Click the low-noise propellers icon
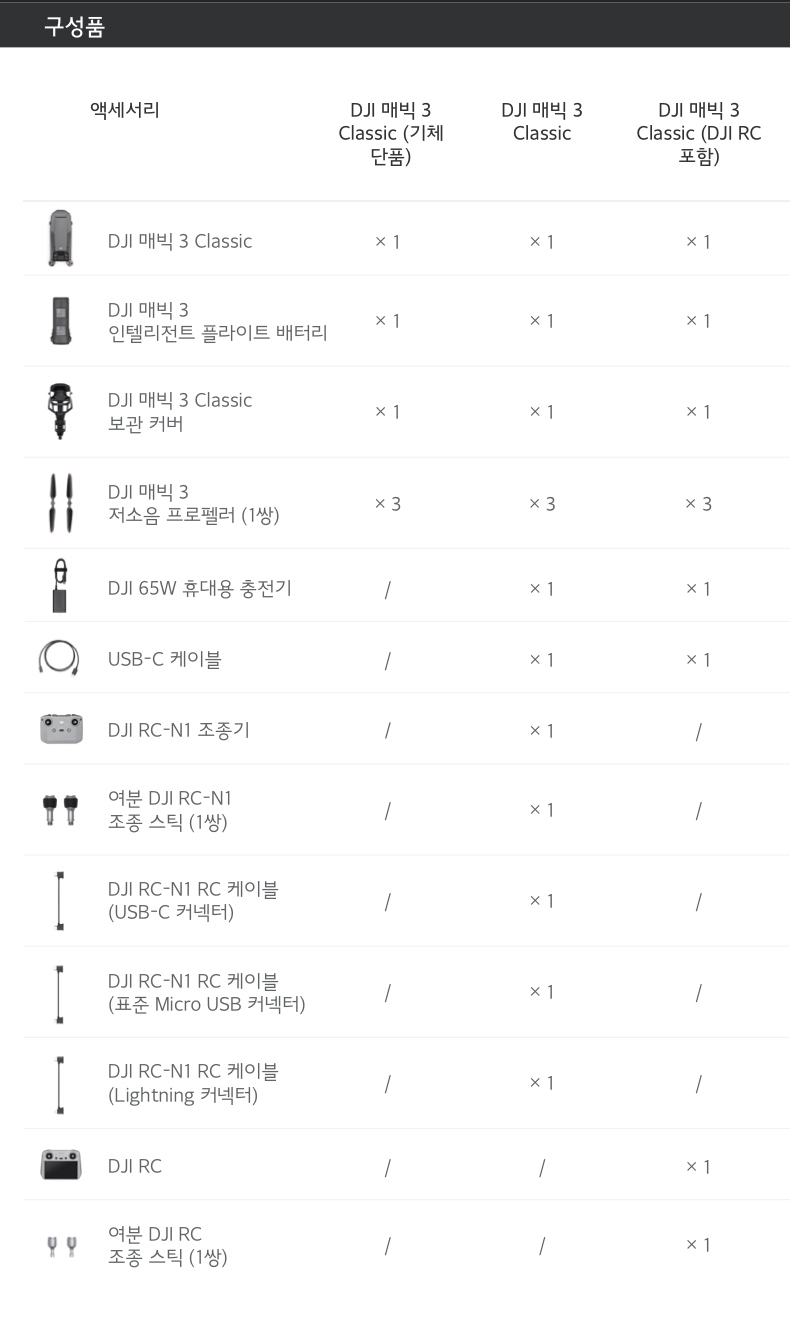Viewport: 790px width, 1330px height. pyautogui.click(x=60, y=503)
